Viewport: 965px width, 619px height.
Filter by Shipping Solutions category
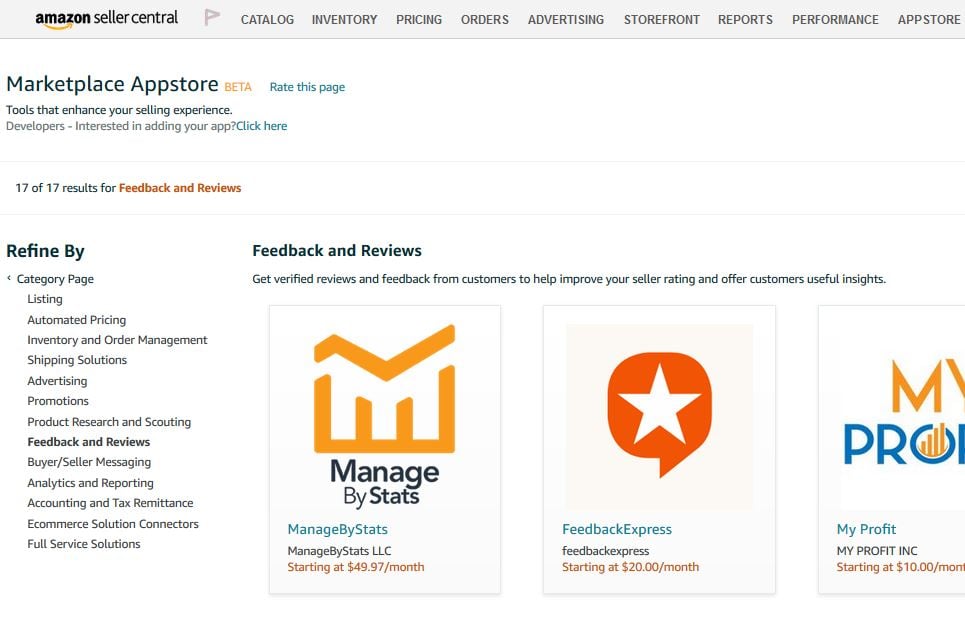(77, 360)
